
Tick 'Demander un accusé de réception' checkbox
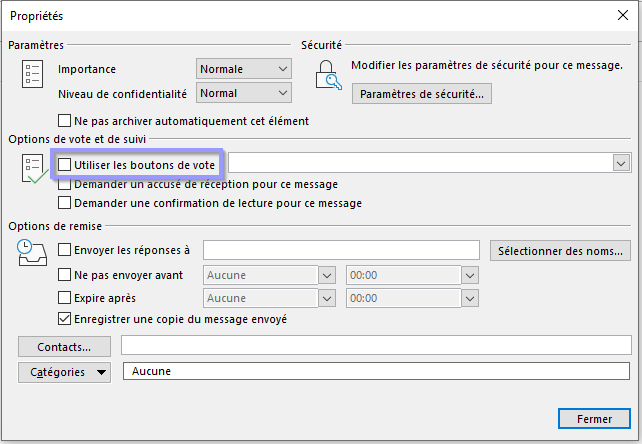click(x=64, y=185)
